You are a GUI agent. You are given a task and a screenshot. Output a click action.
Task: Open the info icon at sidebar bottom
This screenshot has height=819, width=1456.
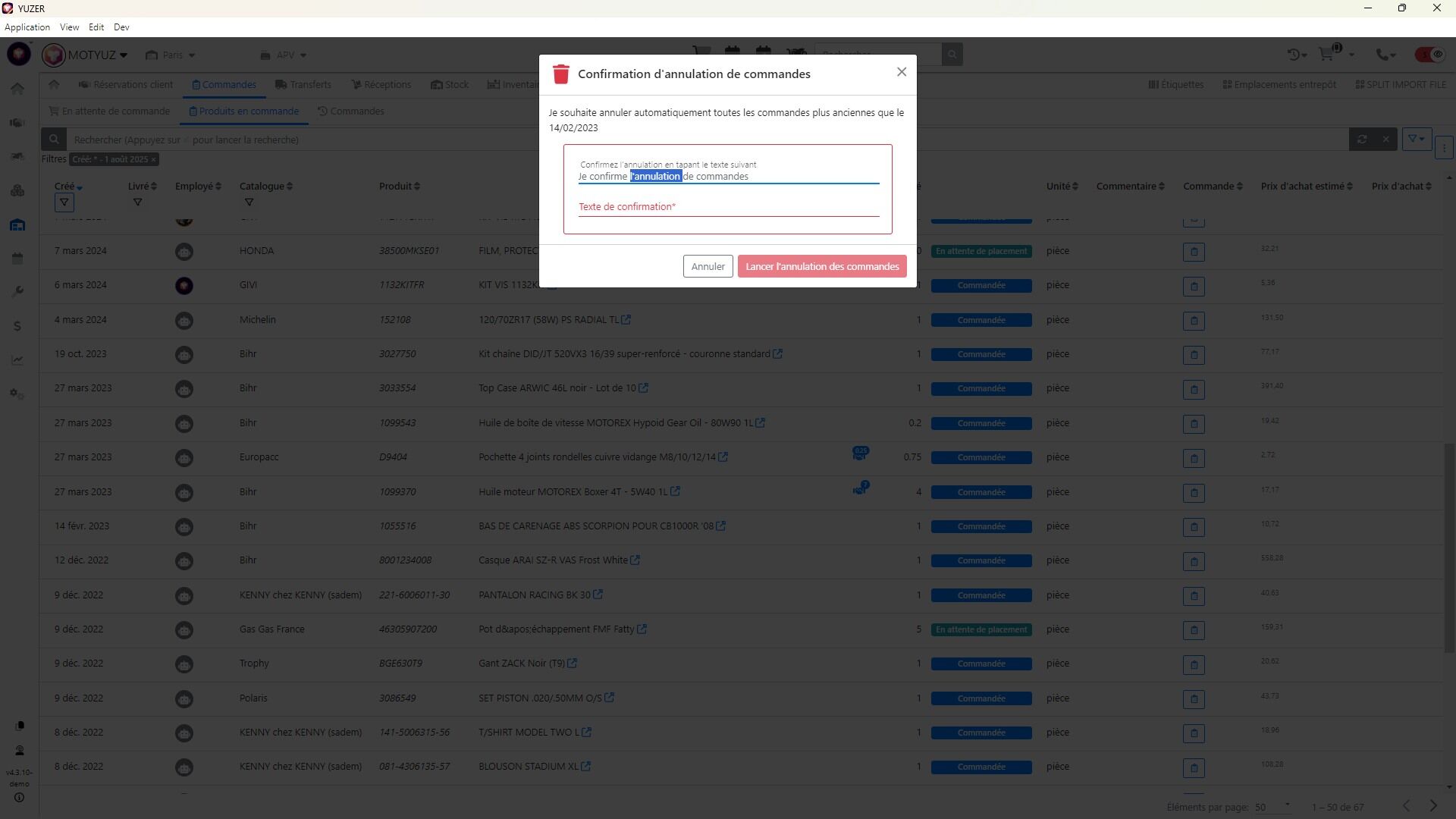point(19,798)
